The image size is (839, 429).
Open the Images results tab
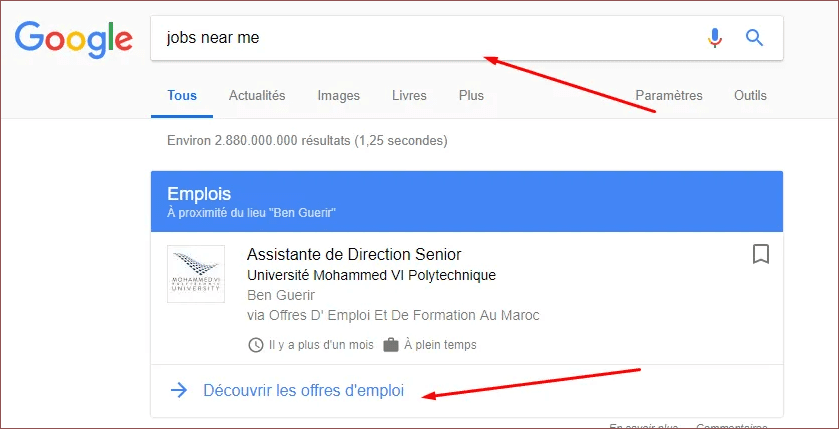[x=338, y=96]
